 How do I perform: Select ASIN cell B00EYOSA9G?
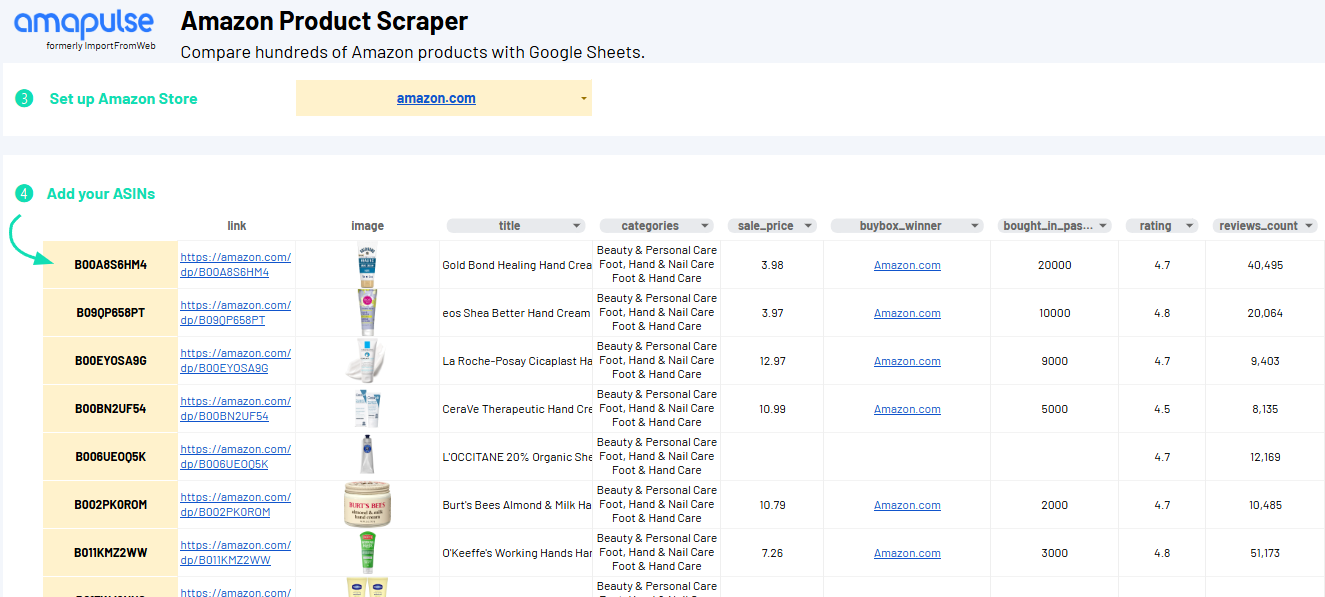point(110,361)
